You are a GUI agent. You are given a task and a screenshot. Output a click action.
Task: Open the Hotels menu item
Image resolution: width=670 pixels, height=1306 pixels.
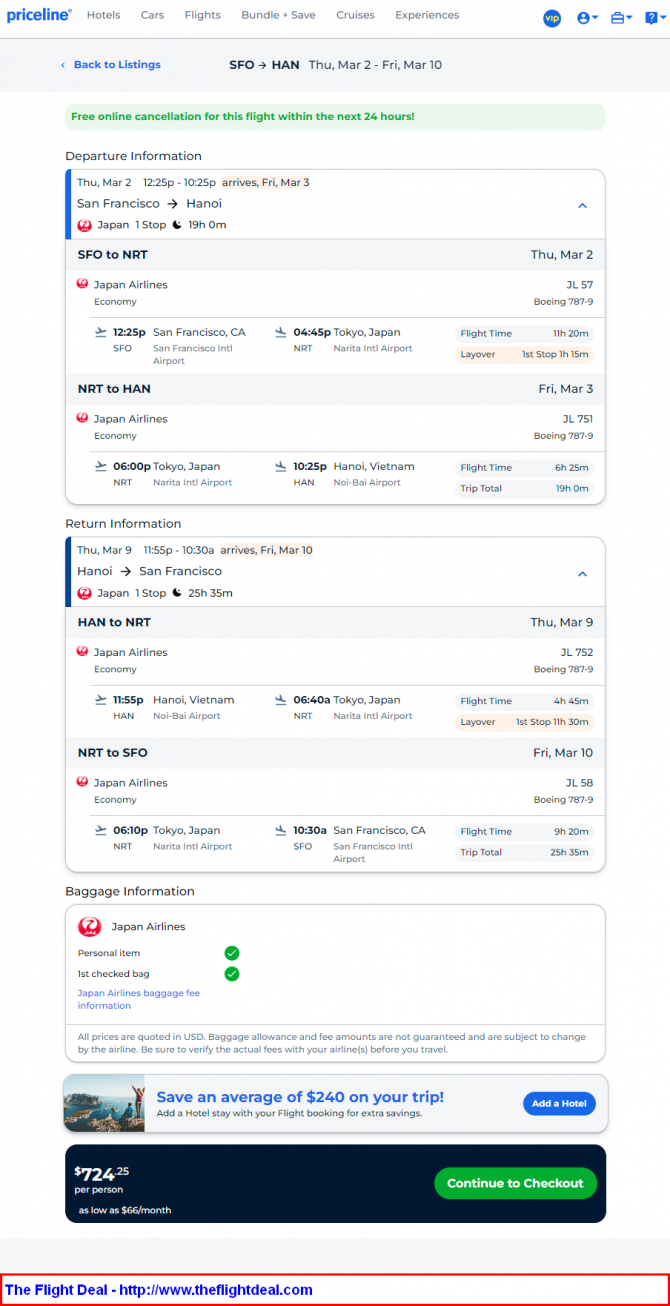click(x=103, y=15)
